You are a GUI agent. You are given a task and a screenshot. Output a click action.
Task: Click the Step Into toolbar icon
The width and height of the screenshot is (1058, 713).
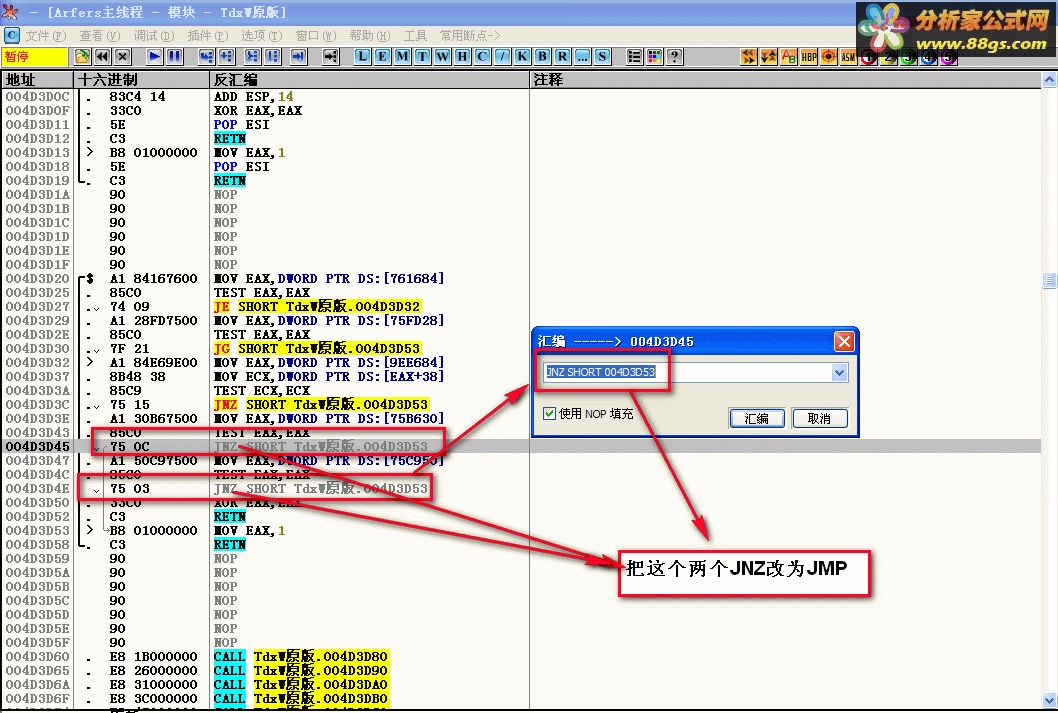click(x=206, y=57)
